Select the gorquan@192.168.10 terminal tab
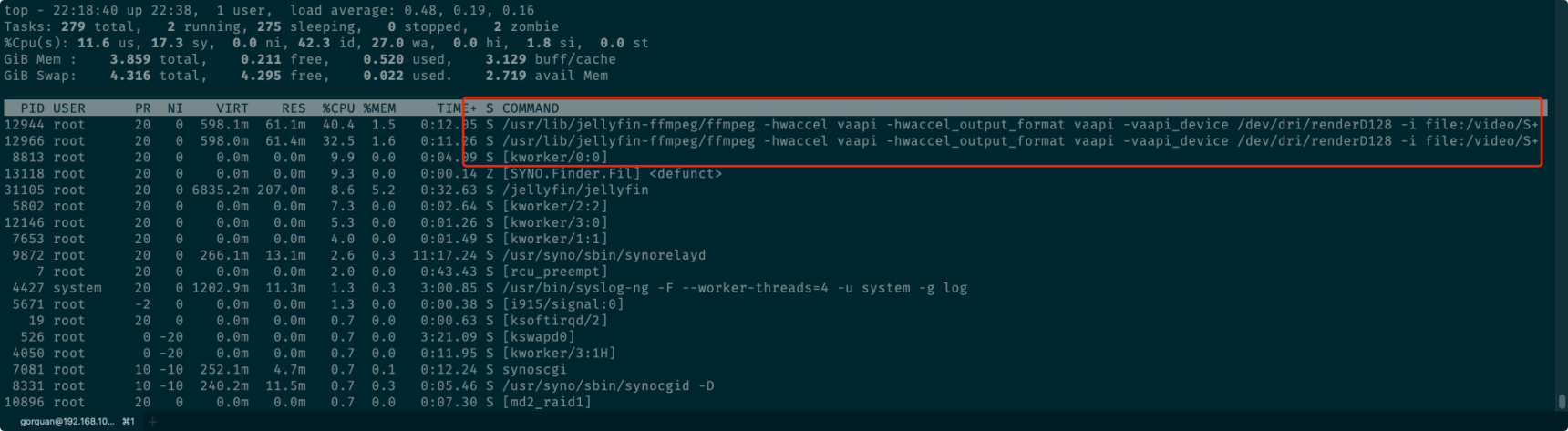 pos(77,422)
